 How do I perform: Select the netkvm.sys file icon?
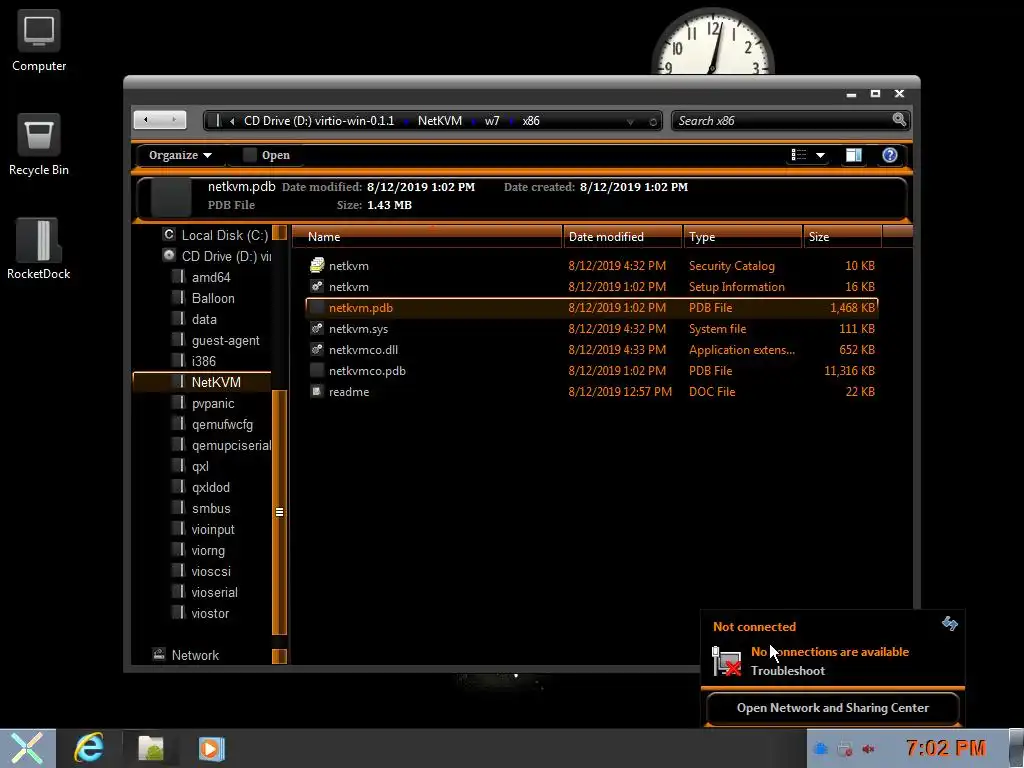pos(317,328)
